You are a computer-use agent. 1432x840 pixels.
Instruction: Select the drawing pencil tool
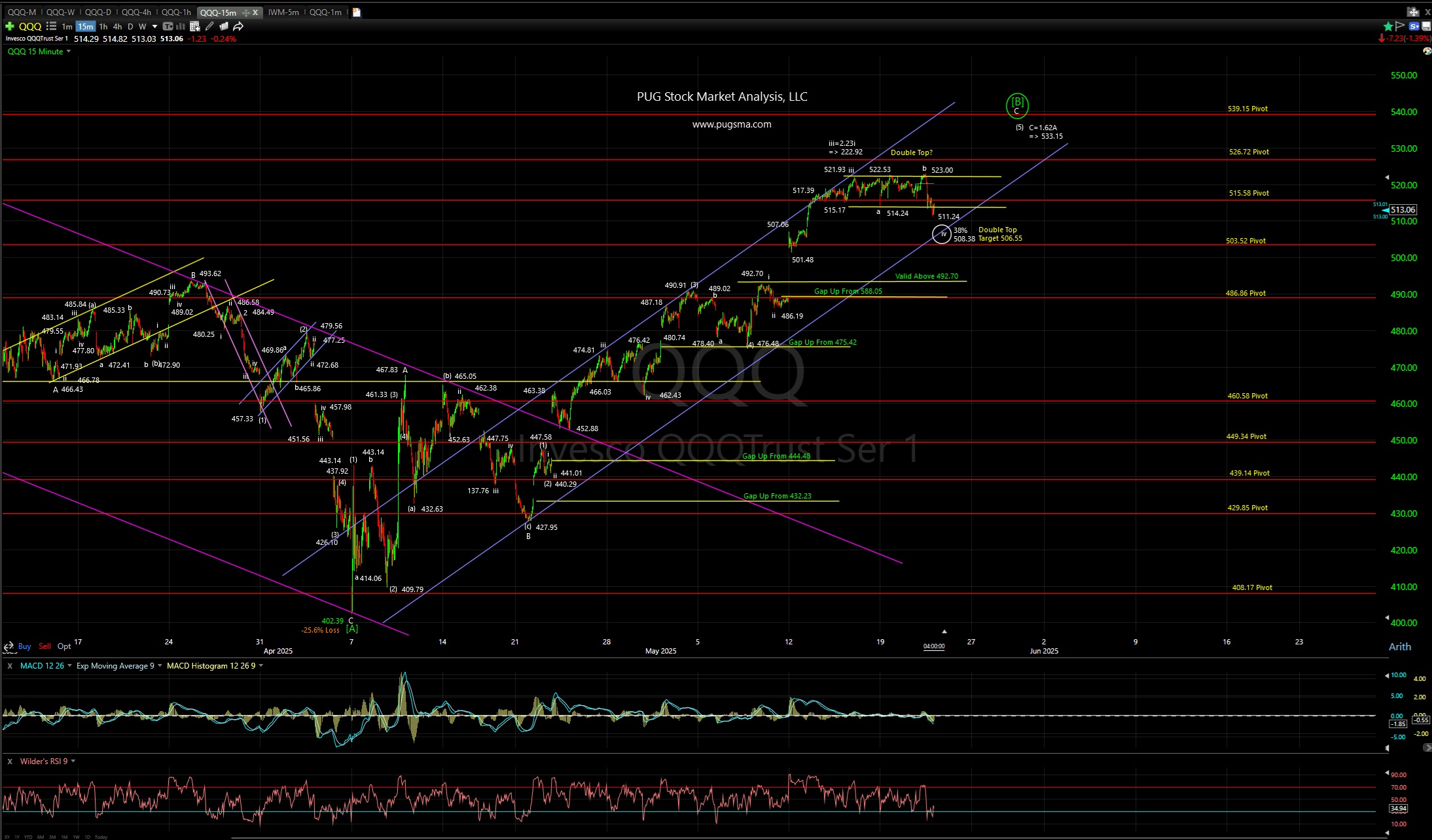pos(209,26)
